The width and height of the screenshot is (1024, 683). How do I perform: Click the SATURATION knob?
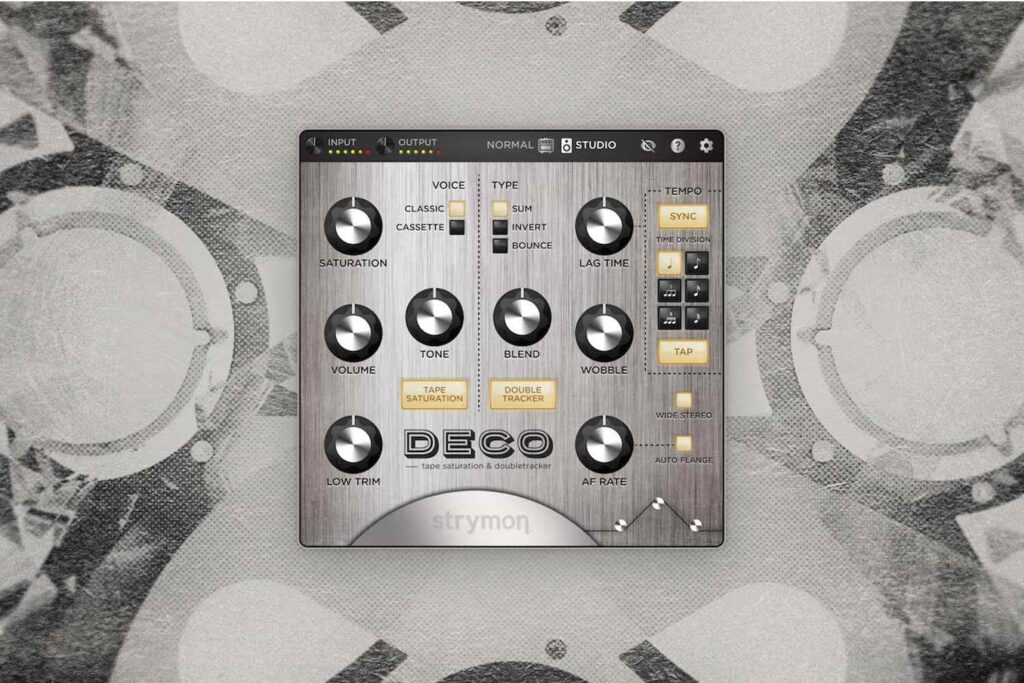(x=353, y=226)
